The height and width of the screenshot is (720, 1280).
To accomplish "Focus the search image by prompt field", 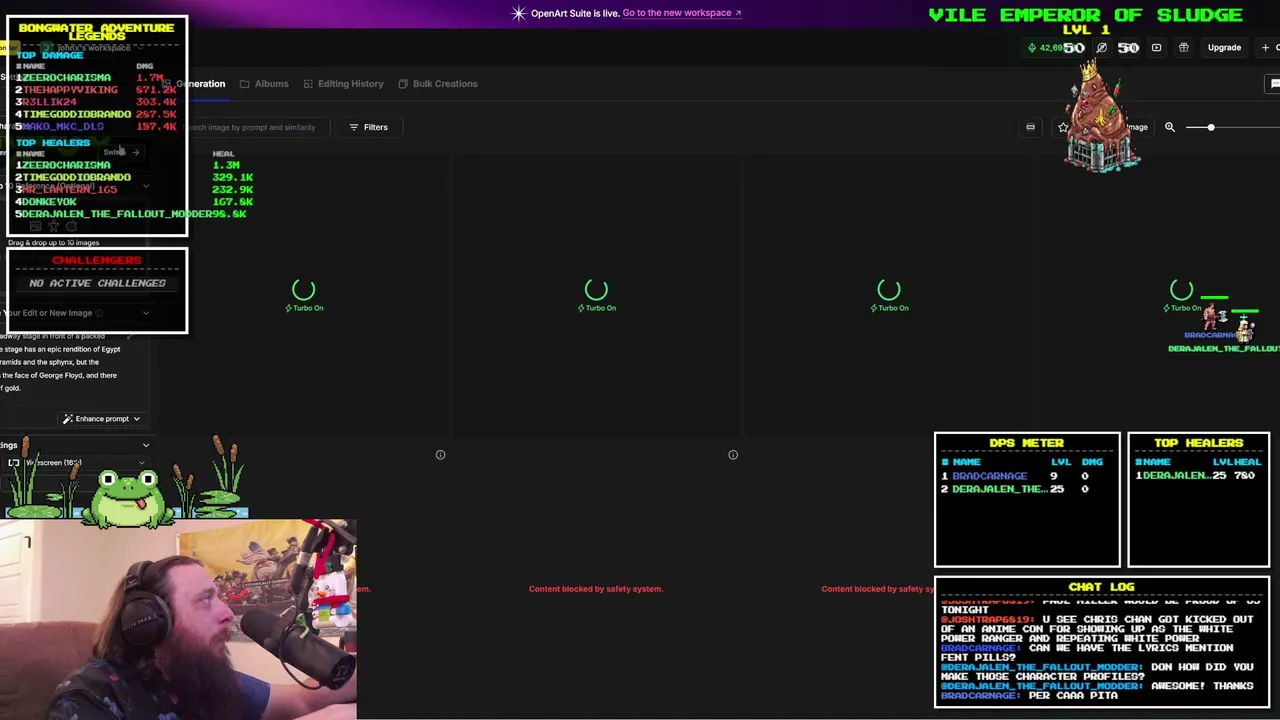I will point(252,127).
